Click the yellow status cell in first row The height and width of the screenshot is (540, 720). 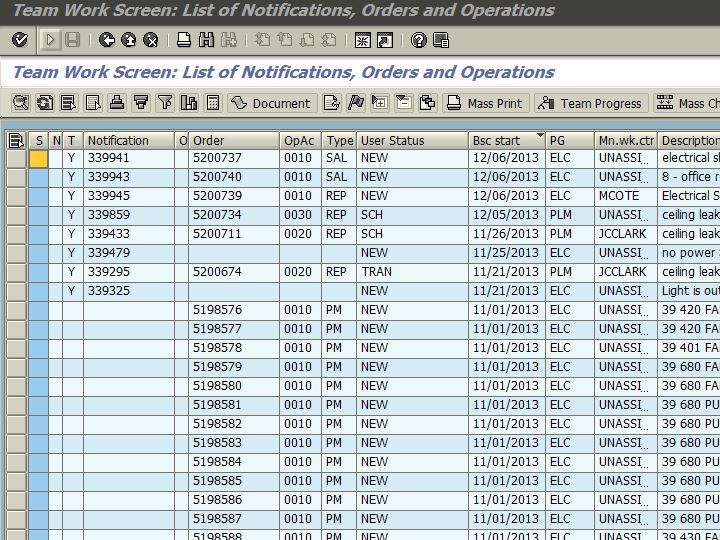[38, 158]
